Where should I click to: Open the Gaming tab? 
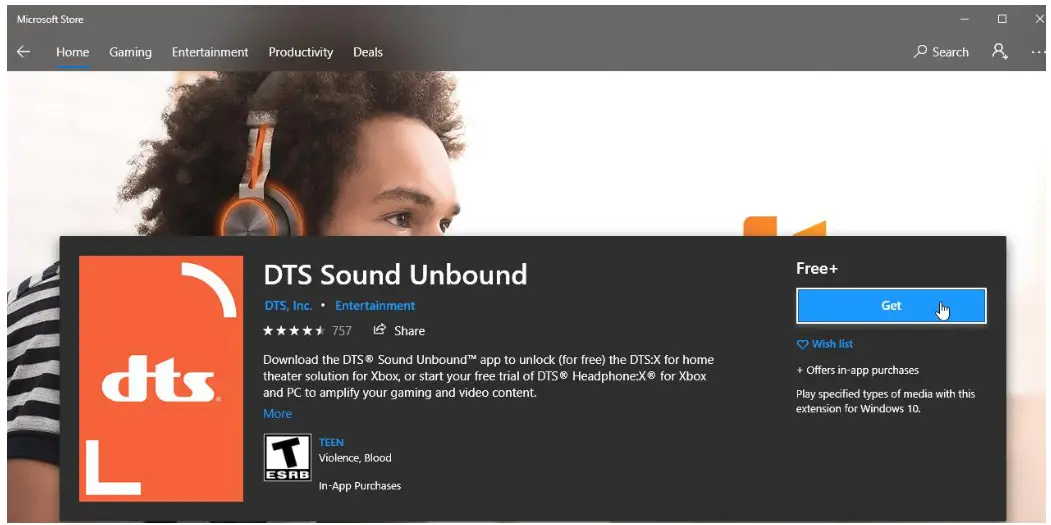click(130, 52)
